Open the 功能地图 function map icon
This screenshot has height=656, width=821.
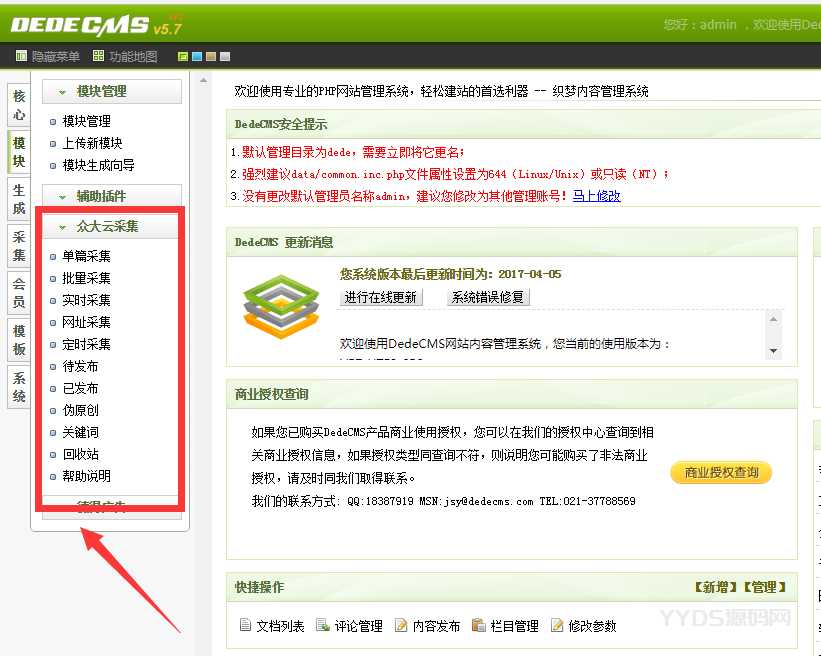point(99,56)
